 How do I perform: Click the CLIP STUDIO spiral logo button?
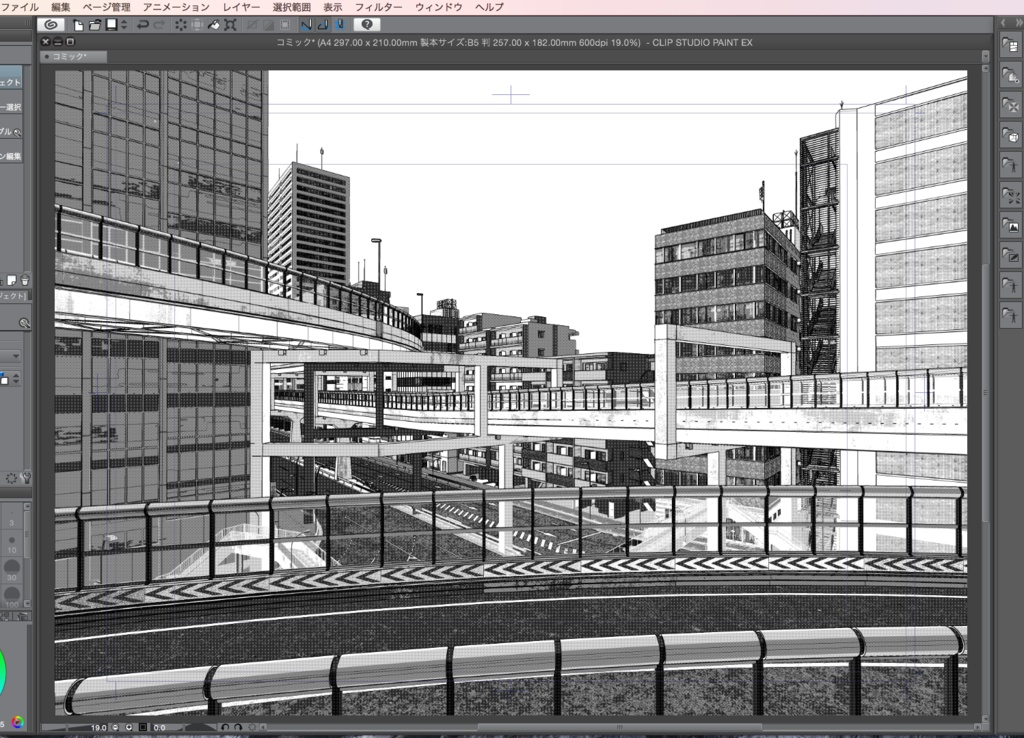pyautogui.click(x=50, y=25)
